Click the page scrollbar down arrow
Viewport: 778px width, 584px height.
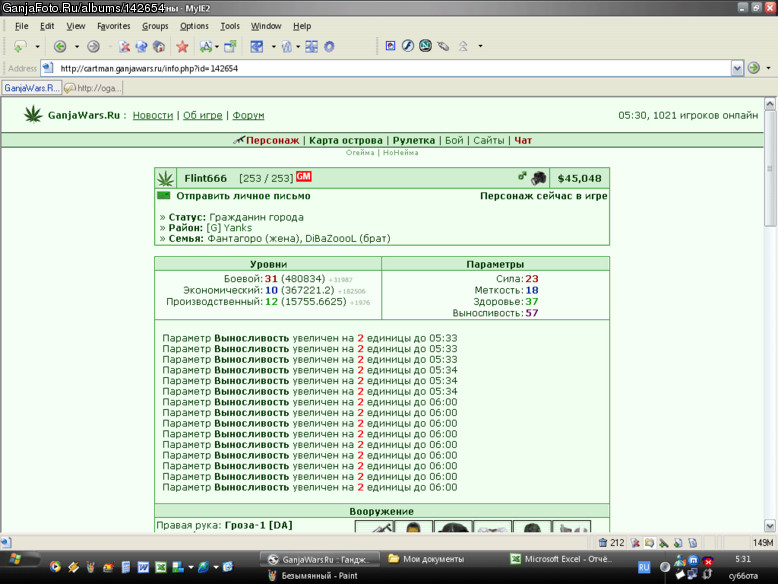[770, 526]
